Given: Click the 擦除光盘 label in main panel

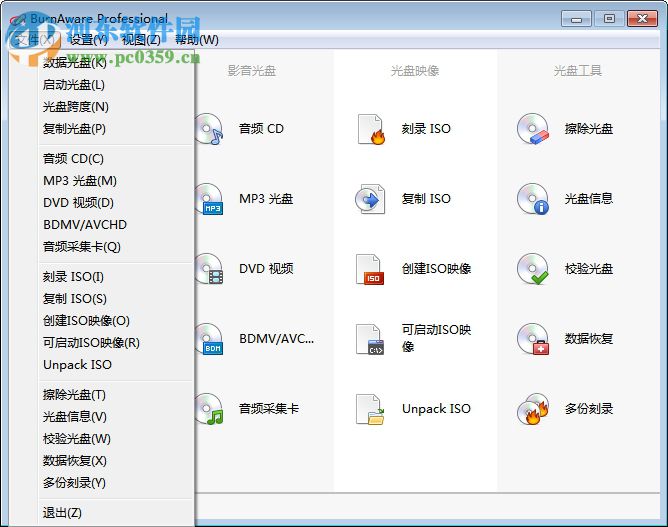Looking at the screenshot, I should point(589,129).
